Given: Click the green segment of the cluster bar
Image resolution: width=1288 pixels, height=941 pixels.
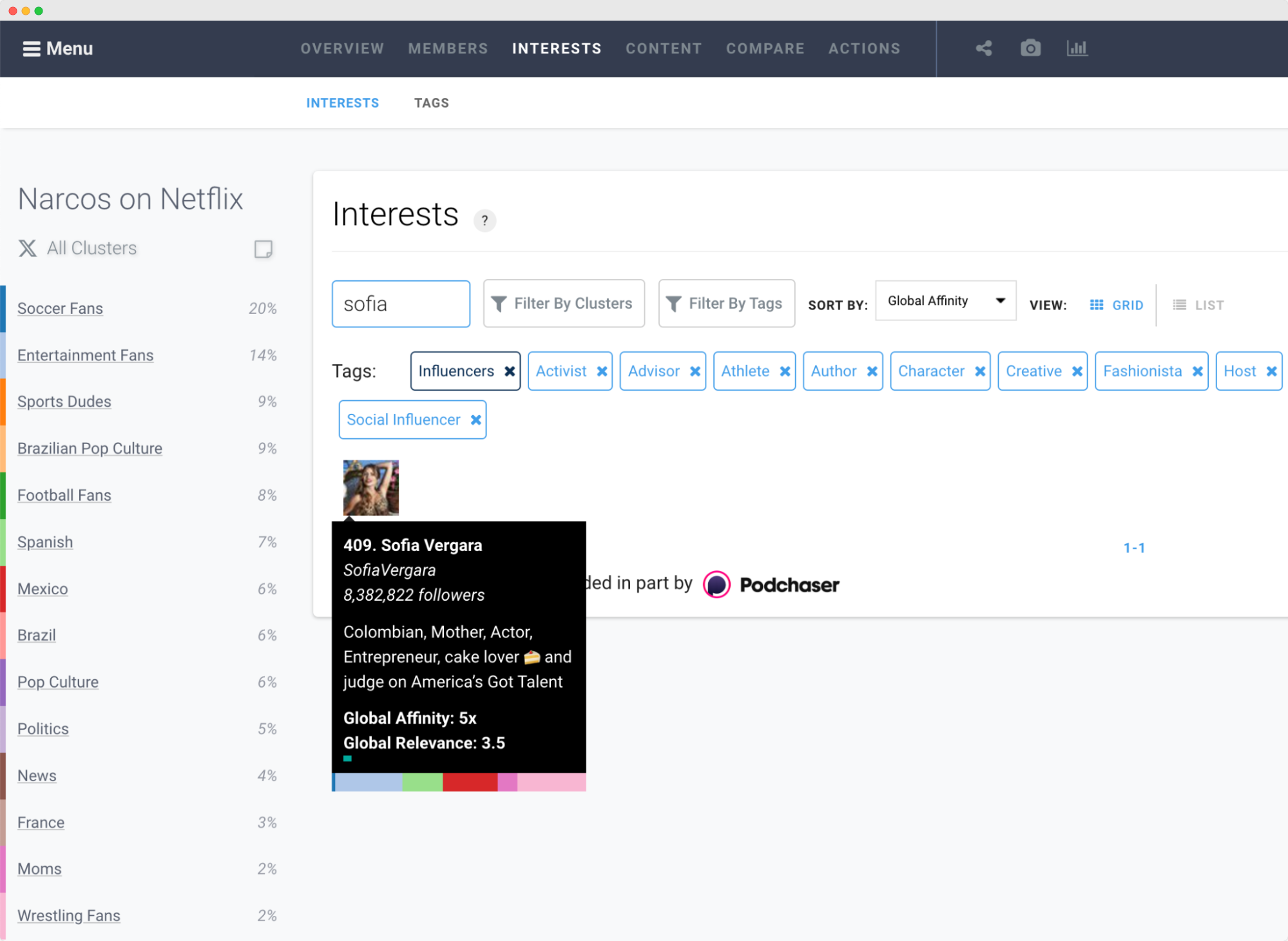Looking at the screenshot, I should pyautogui.click(x=422, y=782).
